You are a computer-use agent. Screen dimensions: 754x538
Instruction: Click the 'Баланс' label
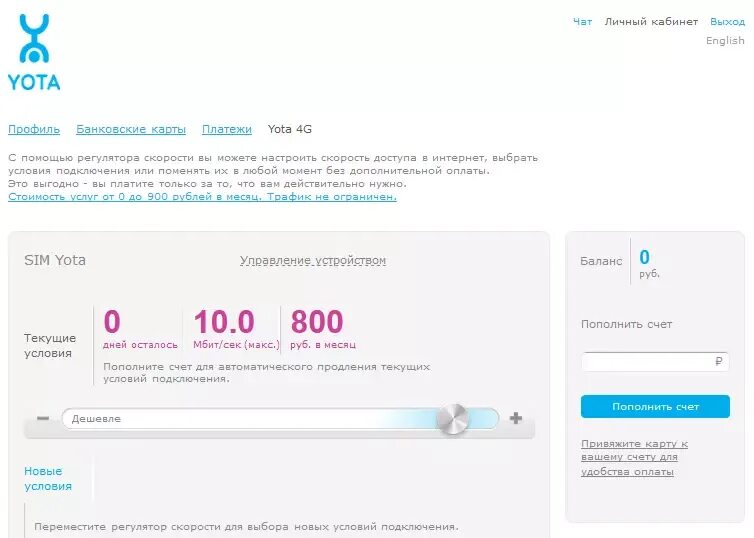click(x=601, y=261)
